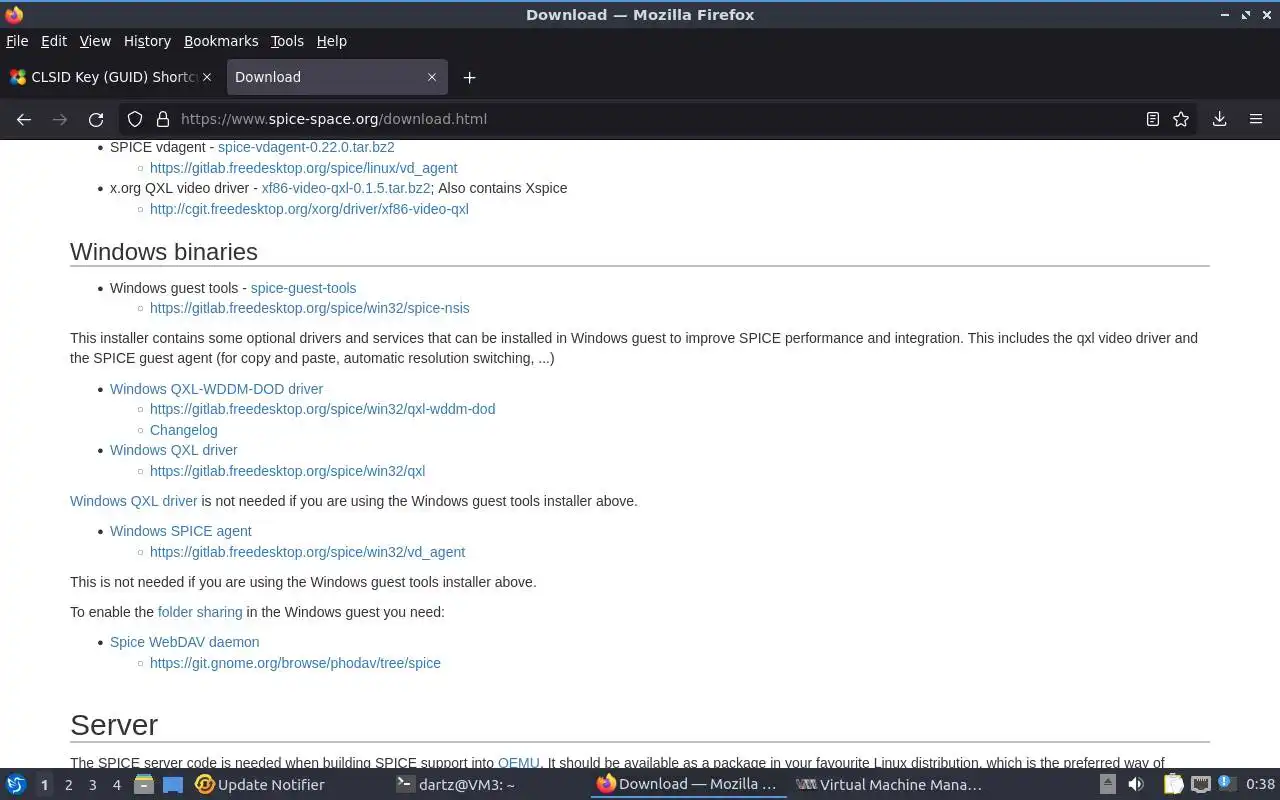Close the Download tab
The width and height of the screenshot is (1280, 800).
point(432,77)
